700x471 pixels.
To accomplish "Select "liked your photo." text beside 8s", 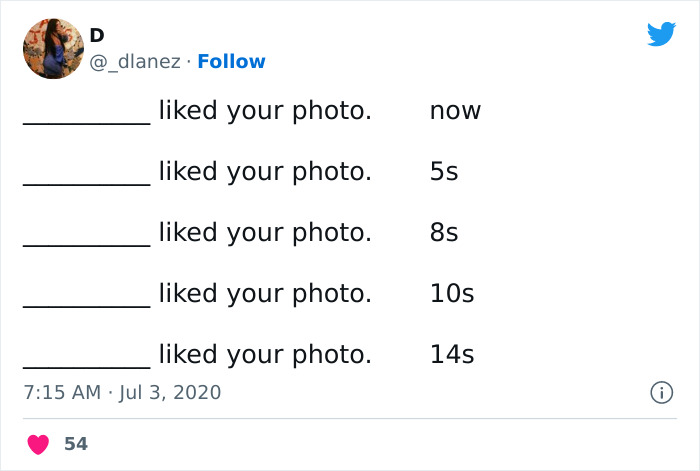I will [x=264, y=233].
